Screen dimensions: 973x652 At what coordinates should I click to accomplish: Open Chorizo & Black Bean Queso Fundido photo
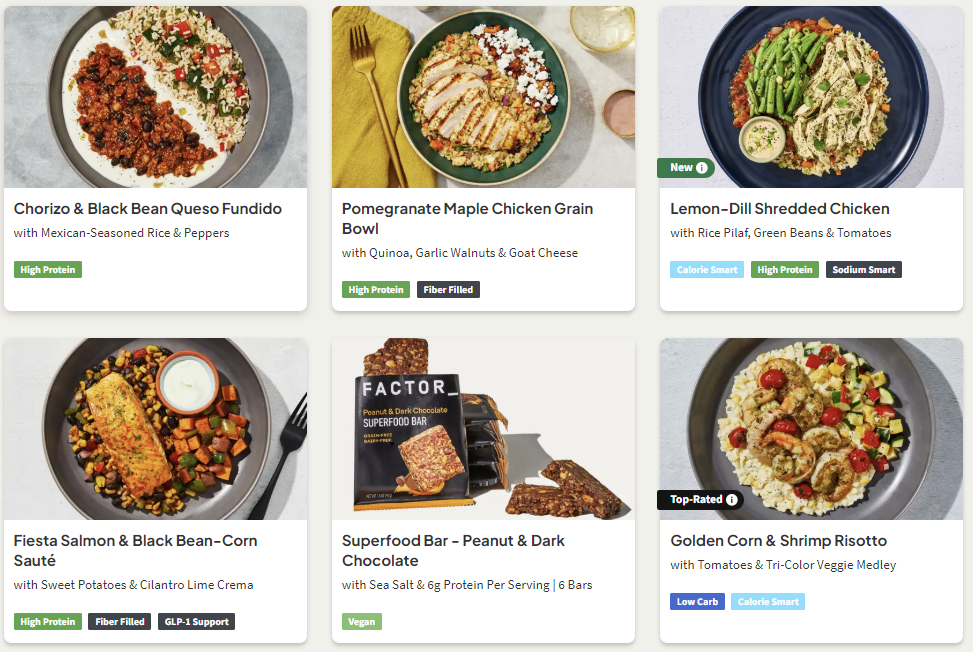155,97
